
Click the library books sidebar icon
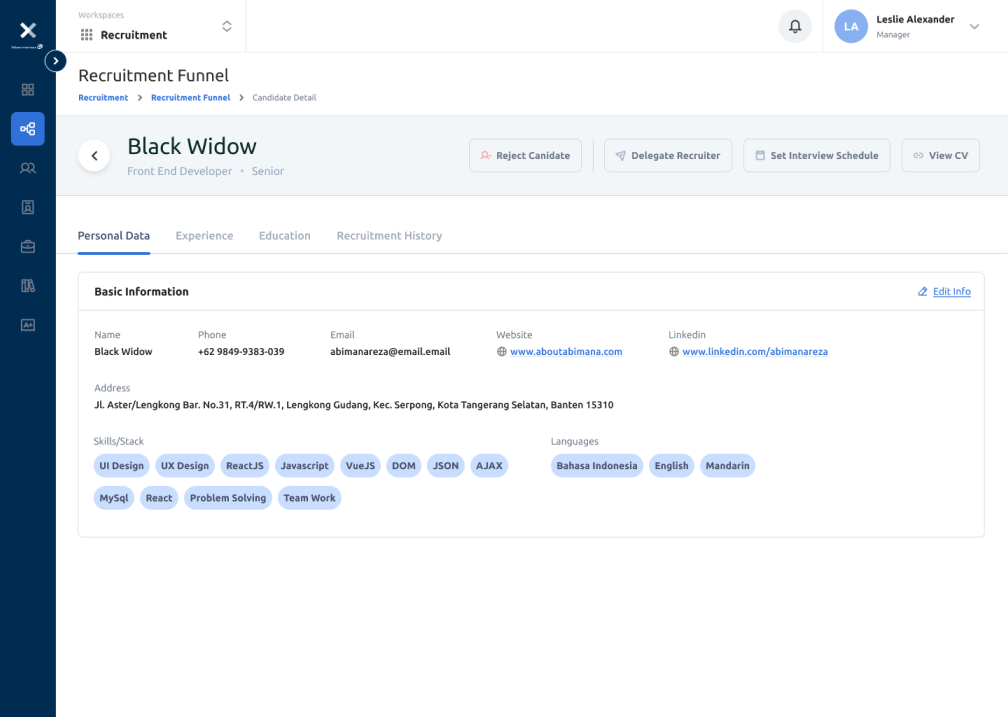(x=28, y=285)
